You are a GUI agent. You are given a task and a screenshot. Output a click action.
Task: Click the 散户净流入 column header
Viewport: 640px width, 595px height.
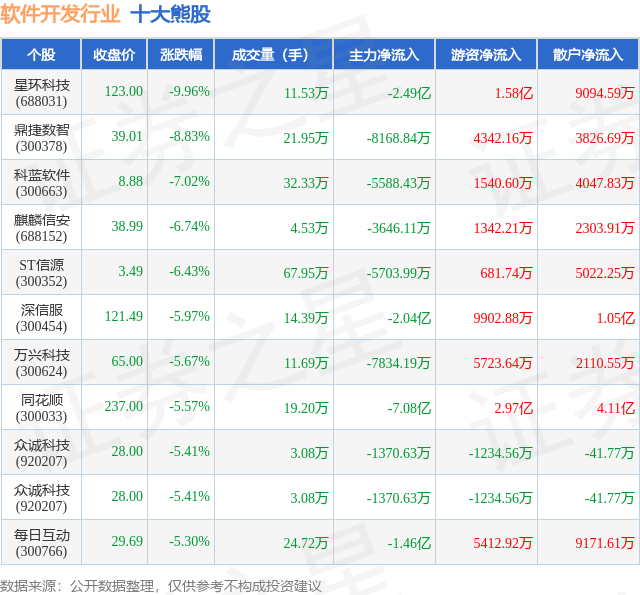pyautogui.click(x=588, y=54)
